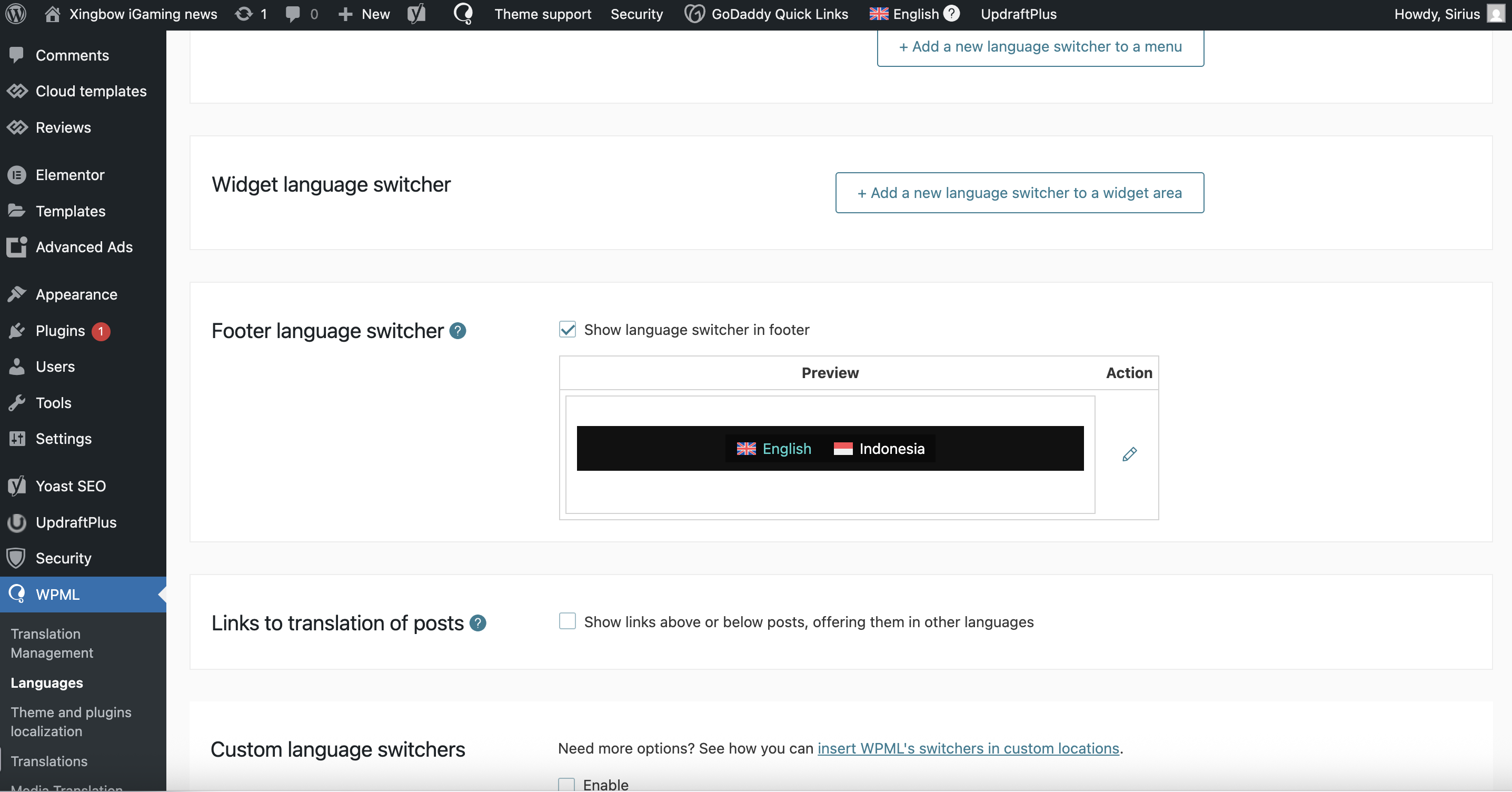Image resolution: width=1512 pixels, height=792 pixels.
Task: Open the site home icon for Xingbow iGaming news
Action: tap(52, 14)
